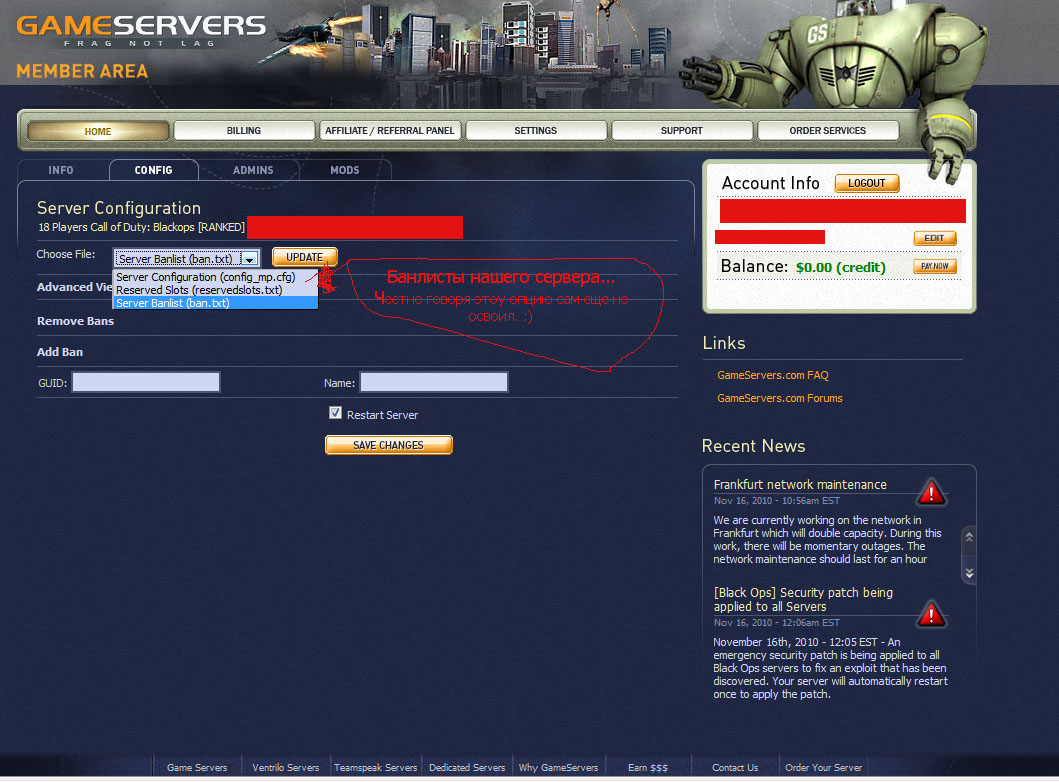This screenshot has height=782, width=1059.
Task: Click the SAVE CHANGES button
Action: (388, 445)
